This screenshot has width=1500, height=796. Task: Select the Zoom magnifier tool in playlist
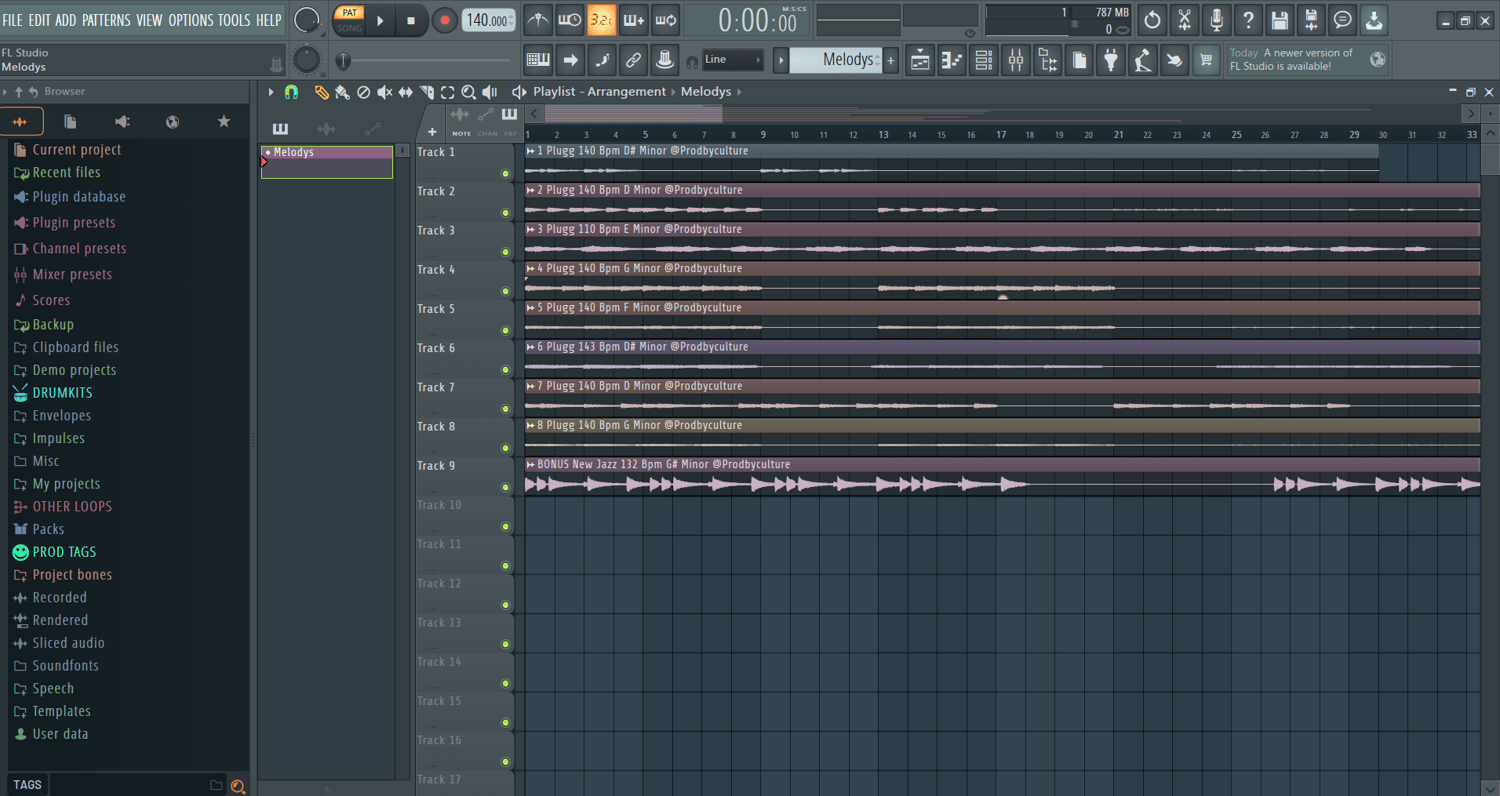pos(468,92)
